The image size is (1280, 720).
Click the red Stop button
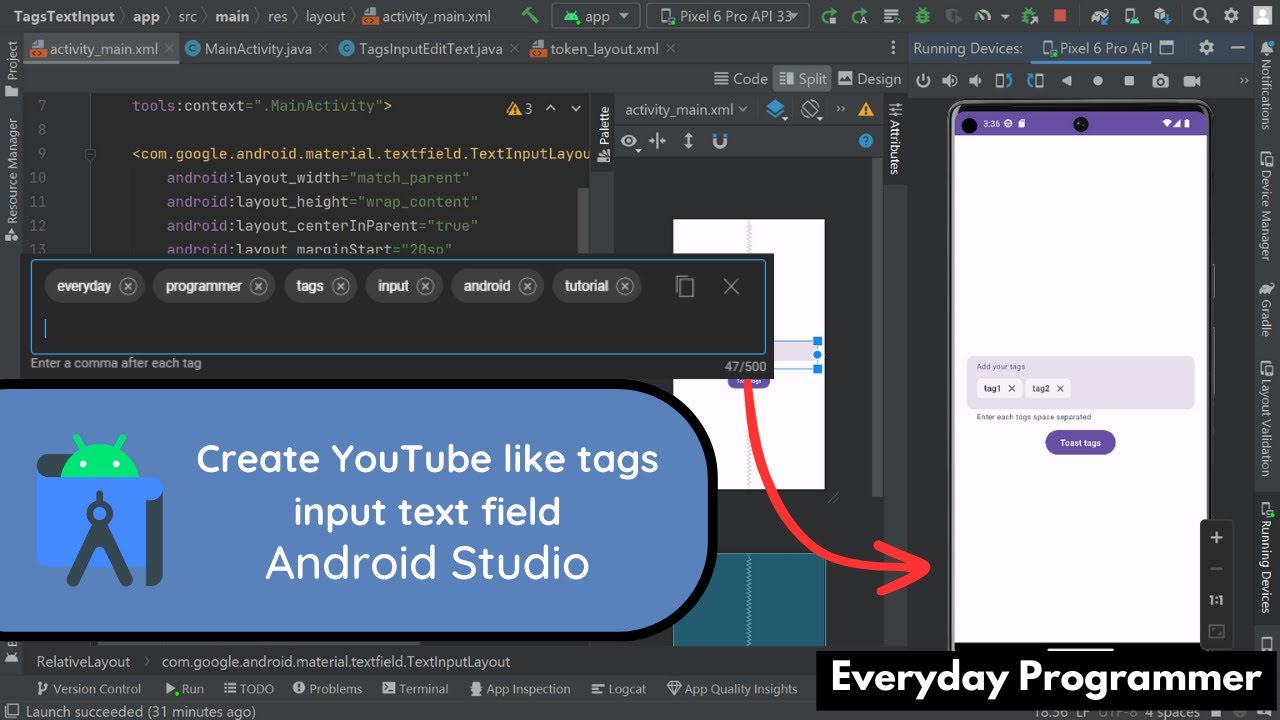(1060, 16)
